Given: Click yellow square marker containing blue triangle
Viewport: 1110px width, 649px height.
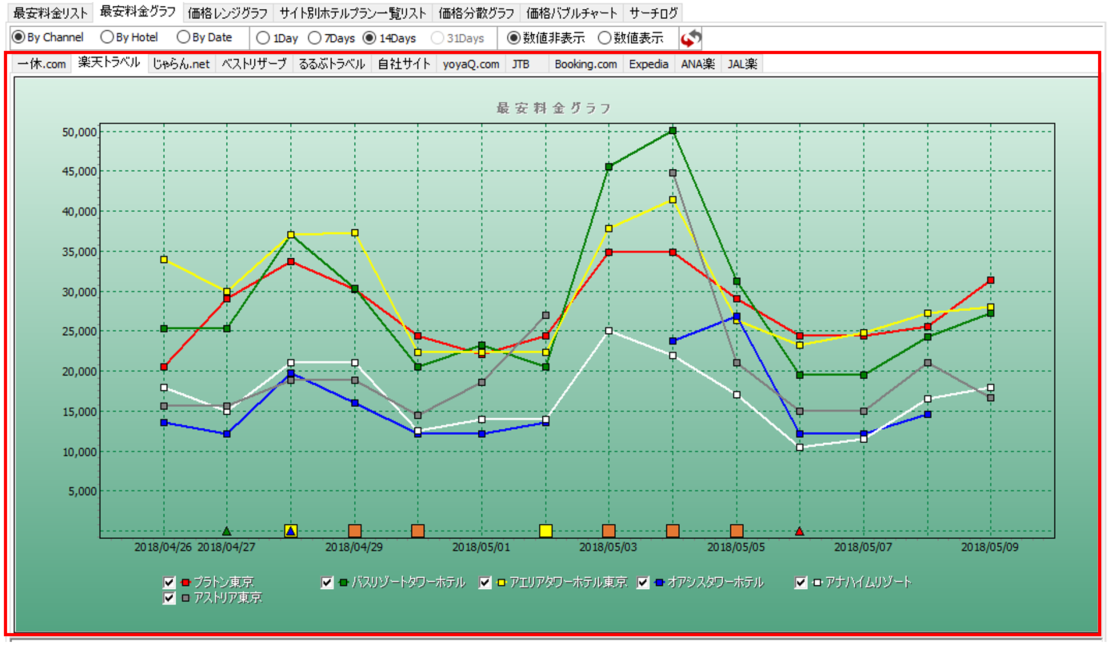Looking at the screenshot, I should pyautogui.click(x=291, y=531).
